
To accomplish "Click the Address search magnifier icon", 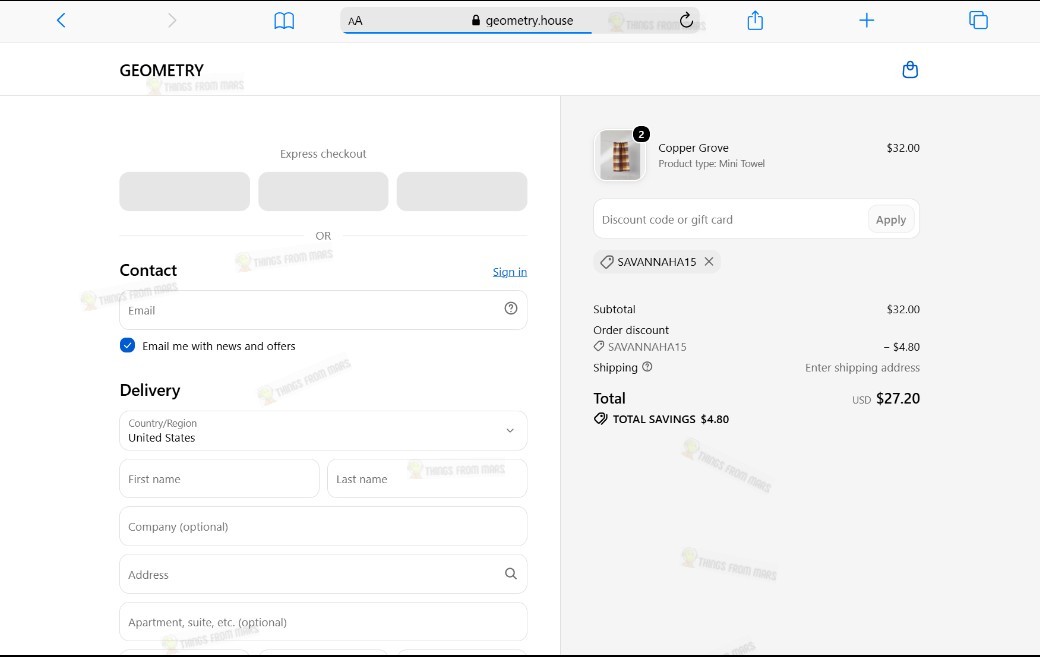I will pos(511,573).
